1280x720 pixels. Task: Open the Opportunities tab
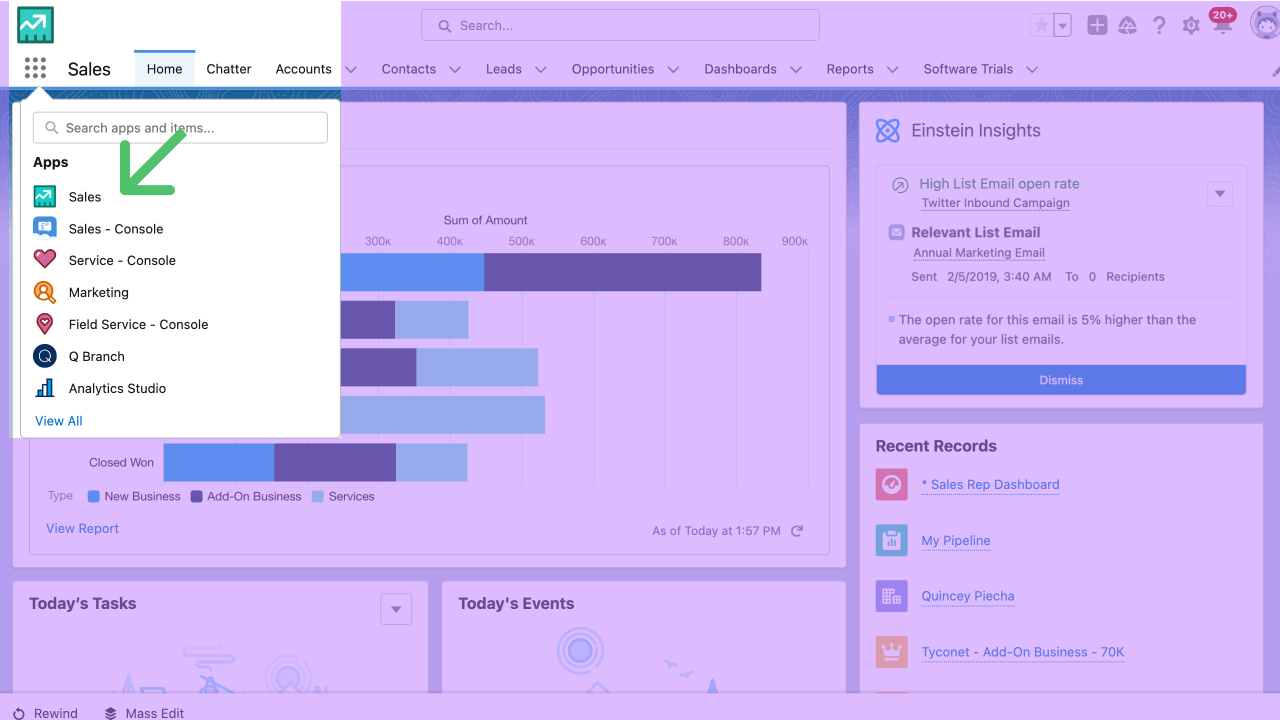point(613,69)
